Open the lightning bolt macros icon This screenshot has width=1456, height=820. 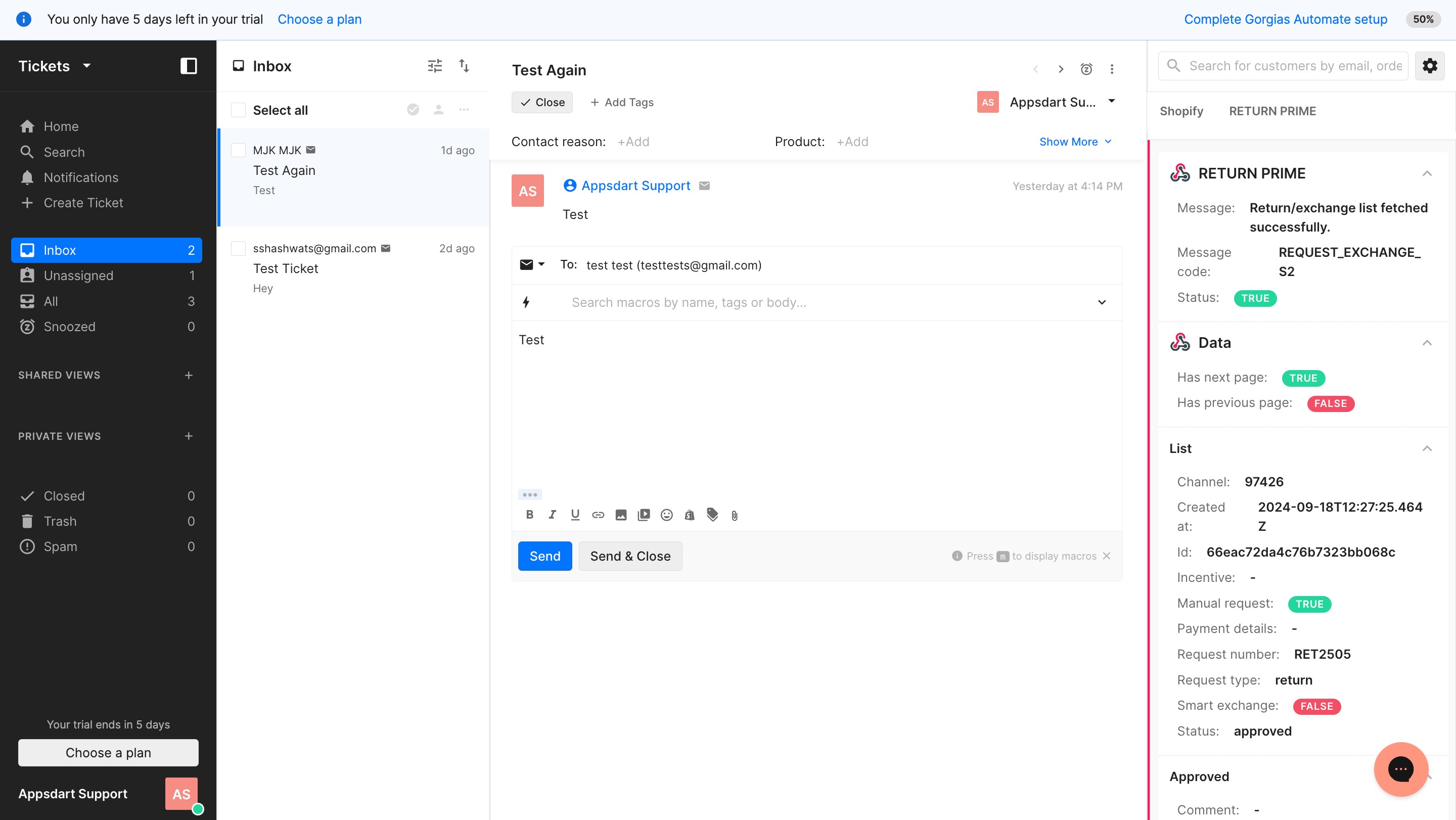click(x=526, y=302)
